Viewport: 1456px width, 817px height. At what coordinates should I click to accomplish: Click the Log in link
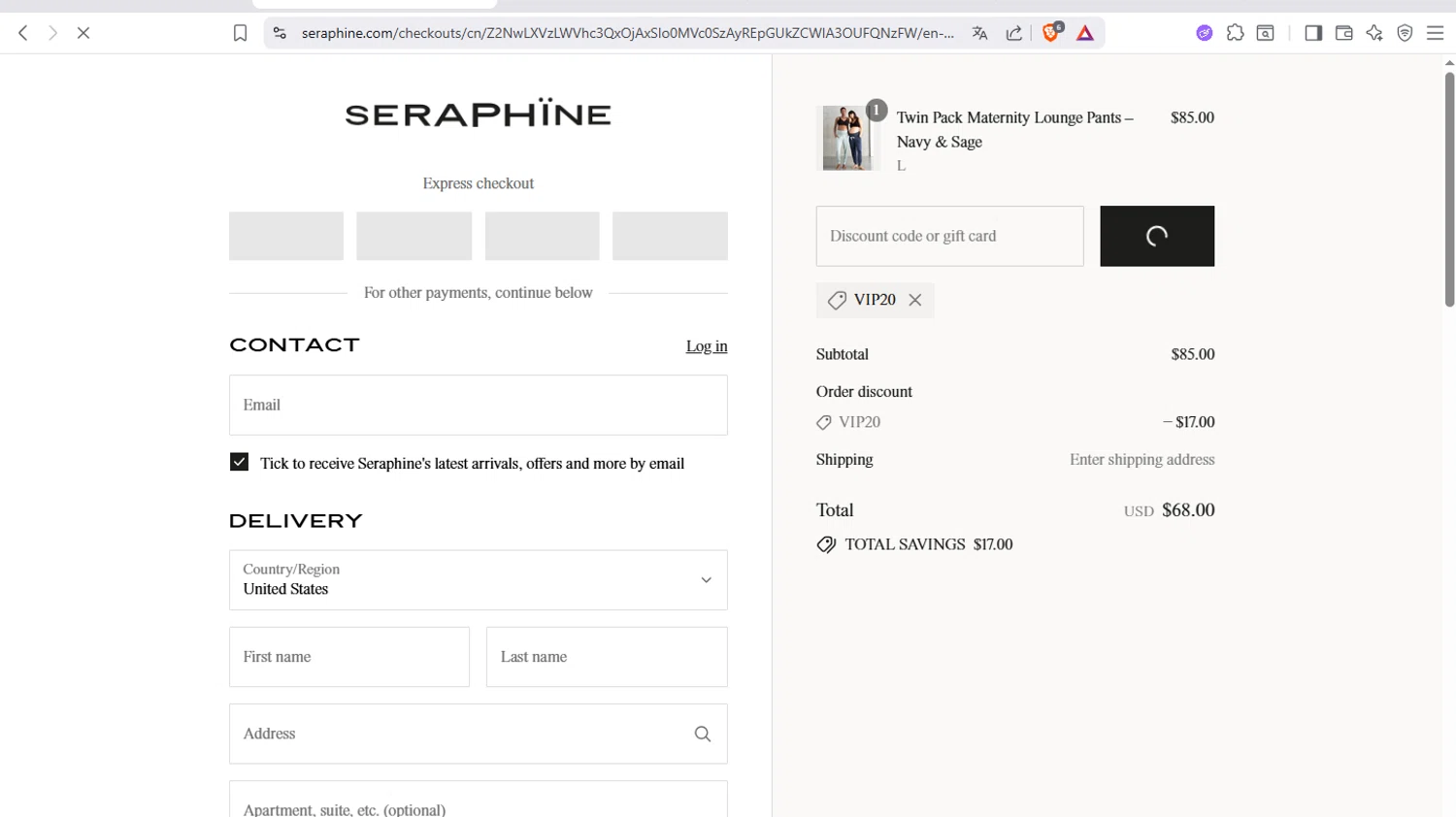(707, 346)
